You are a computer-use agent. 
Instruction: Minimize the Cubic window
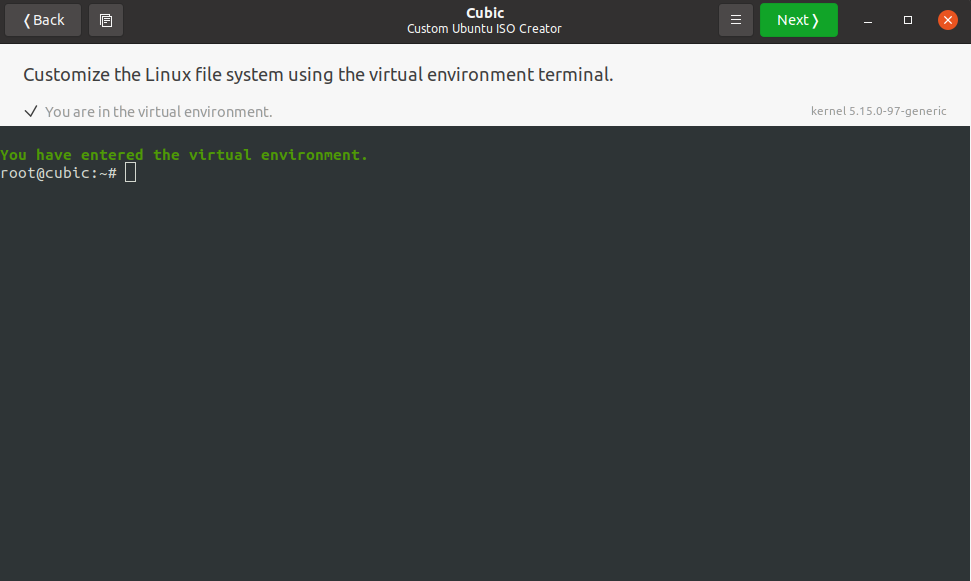click(x=867, y=20)
